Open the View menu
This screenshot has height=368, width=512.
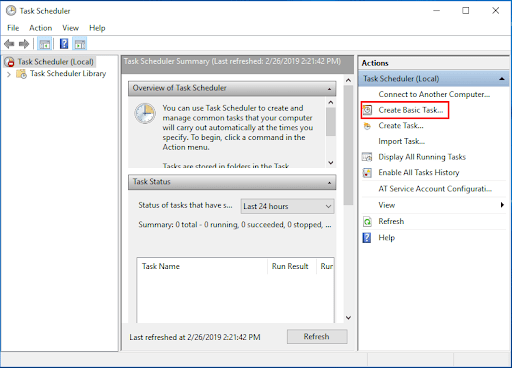[x=70, y=28]
